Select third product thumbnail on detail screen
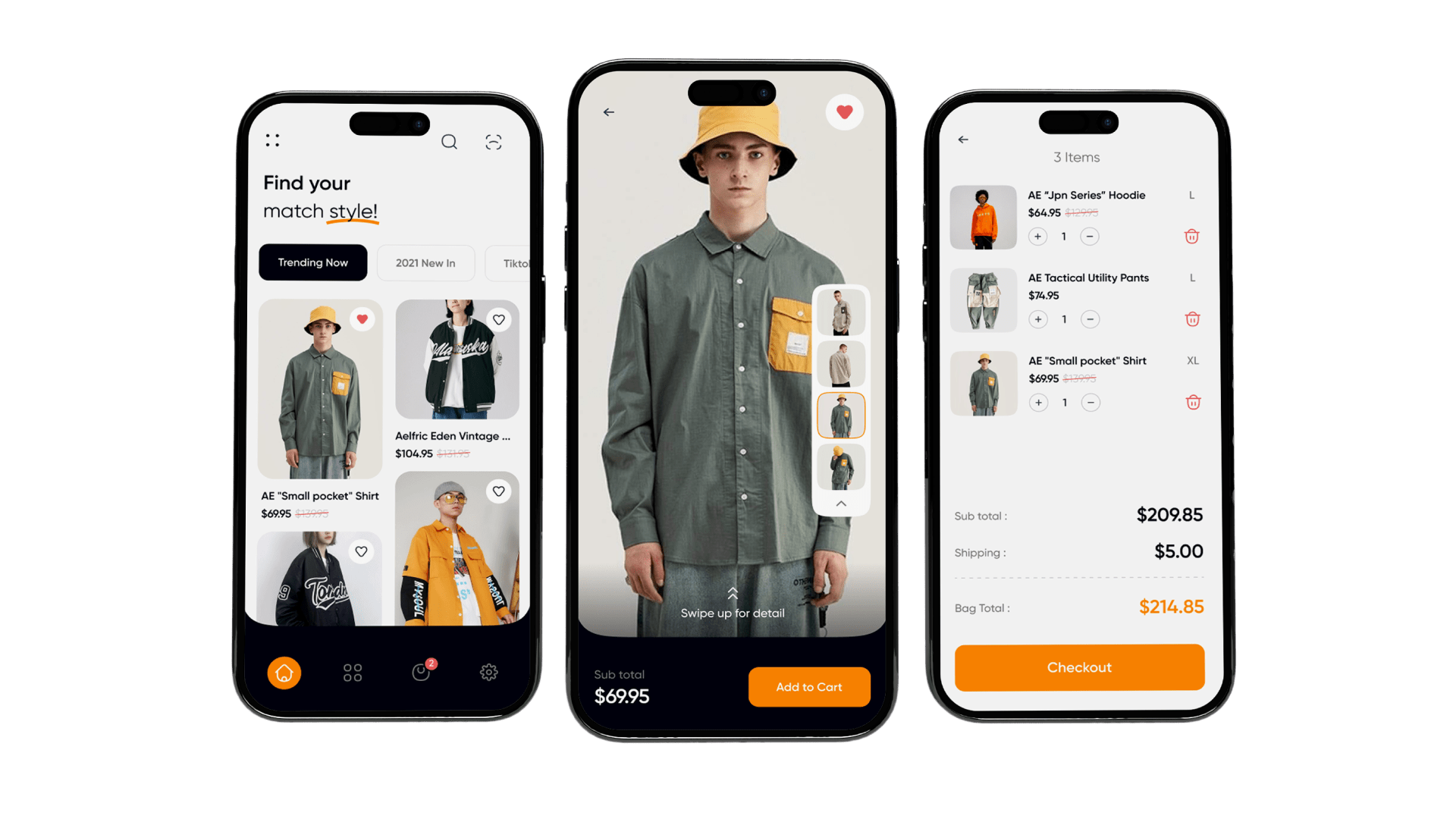The width and height of the screenshot is (1456, 819). tap(839, 417)
